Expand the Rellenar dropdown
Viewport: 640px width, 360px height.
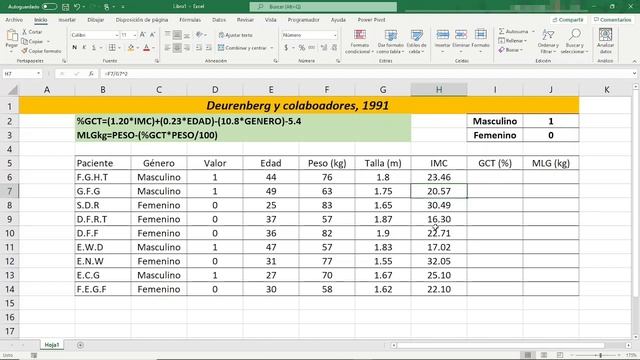[525, 41]
